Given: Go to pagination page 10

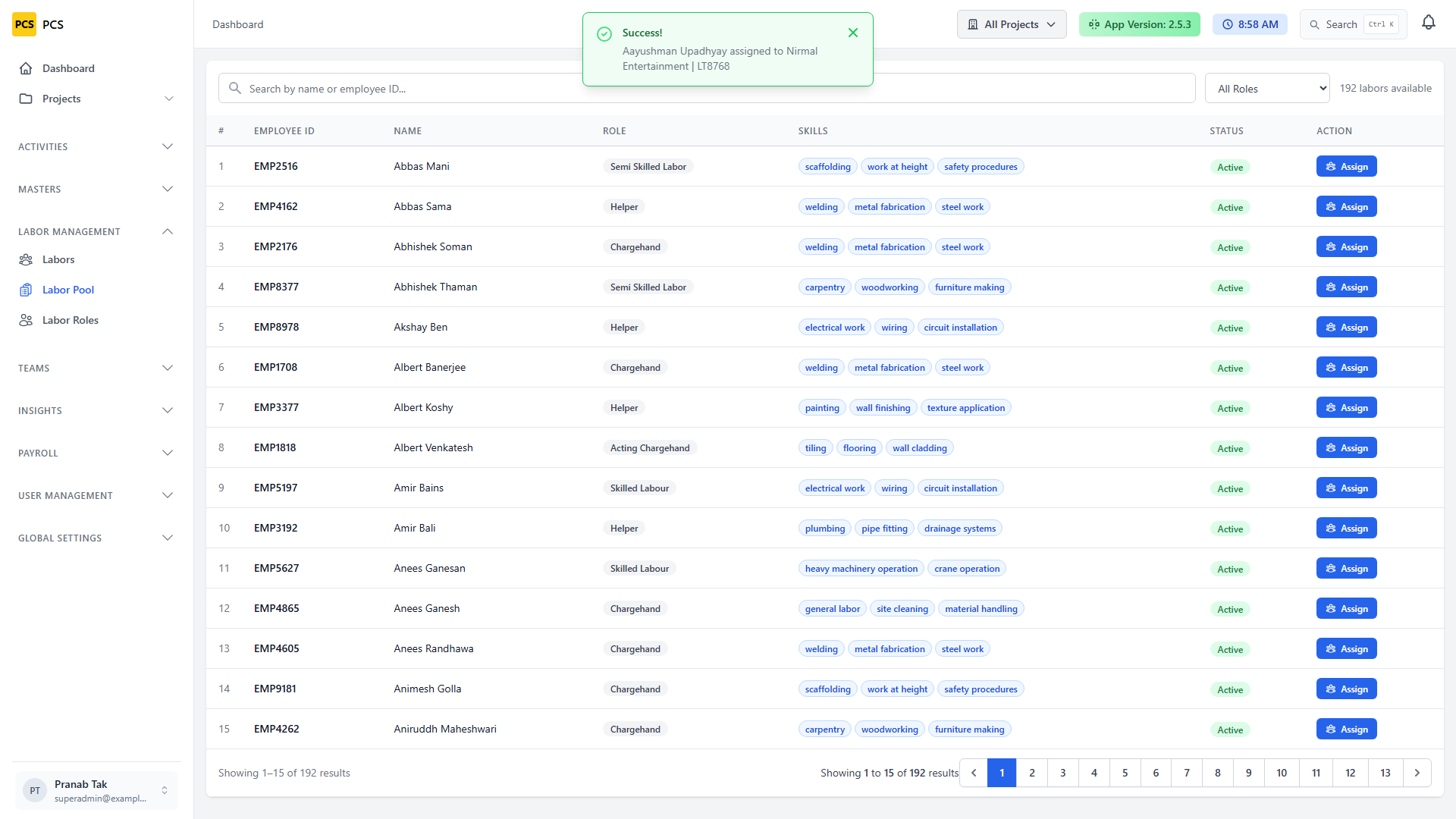Looking at the screenshot, I should tap(1282, 773).
